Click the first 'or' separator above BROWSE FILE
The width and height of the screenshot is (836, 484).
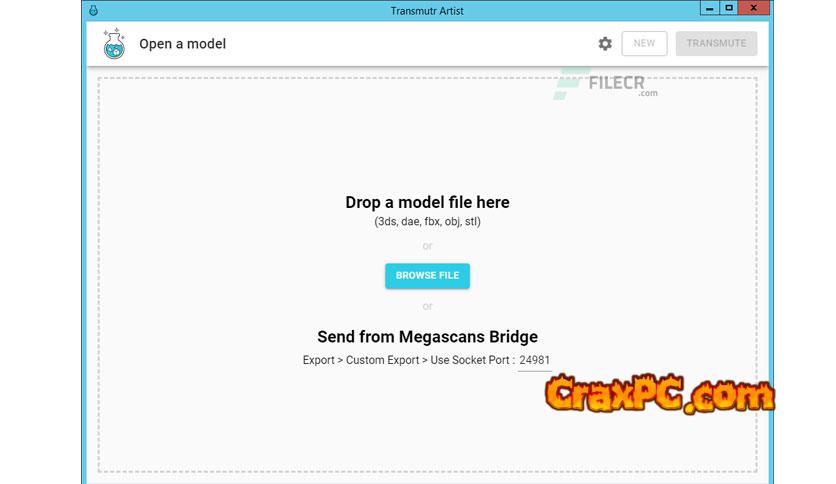(427, 246)
